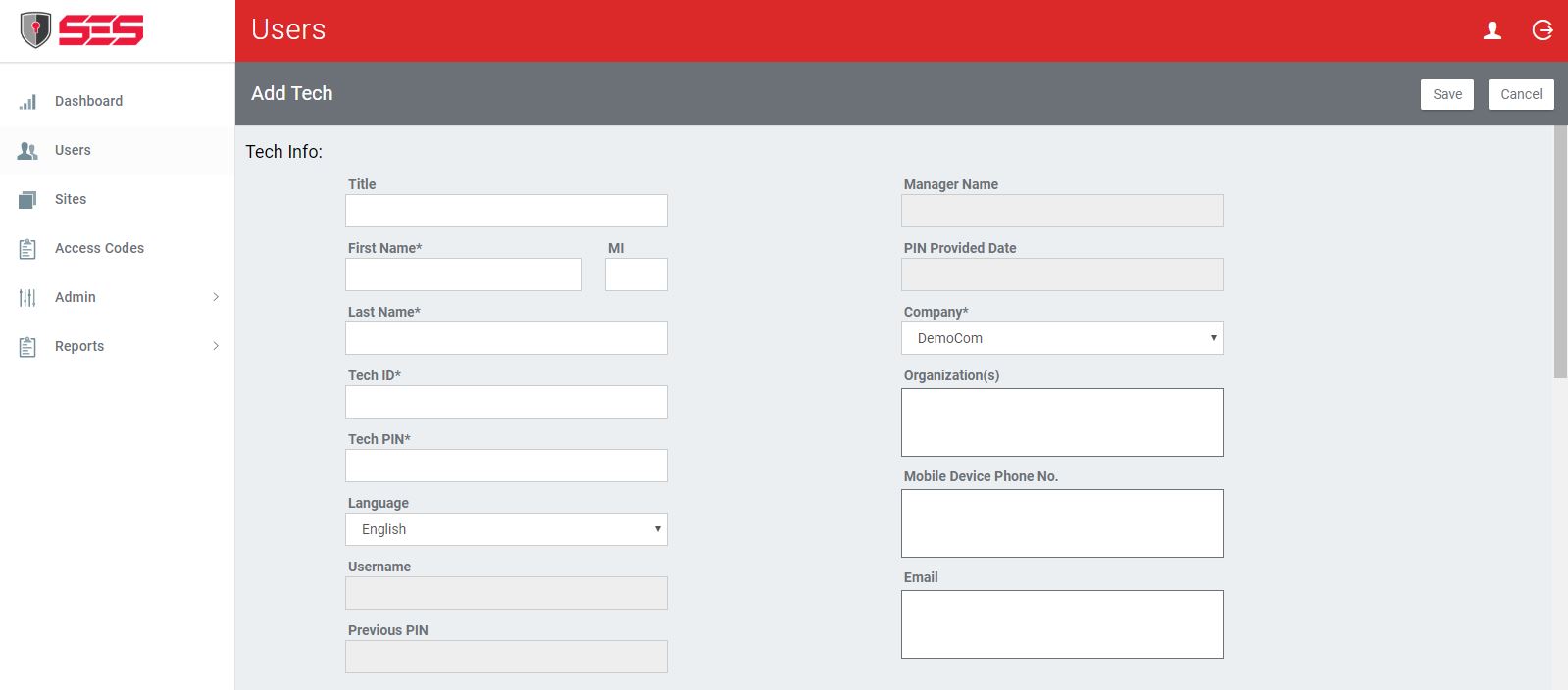Screen dimensions: 1568x690
Task: Expand the Admin submenu chevron
Action: [x=216, y=297]
